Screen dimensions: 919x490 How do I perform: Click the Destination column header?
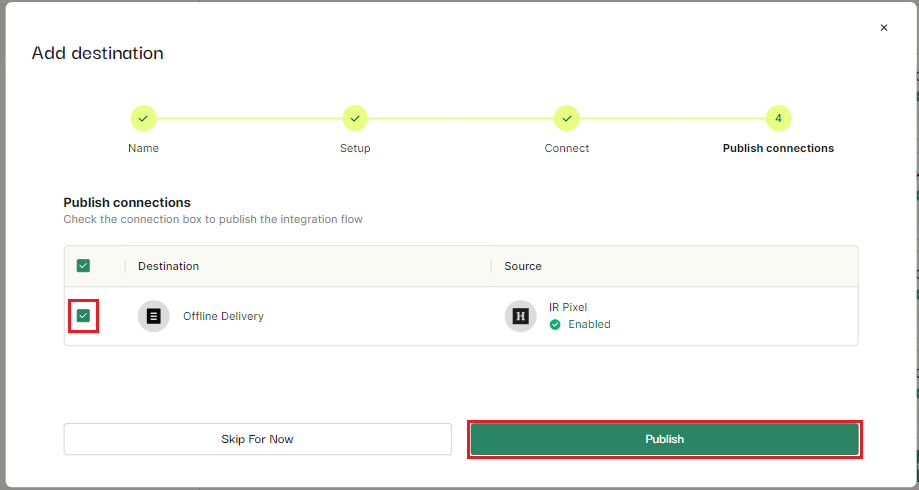(x=168, y=266)
